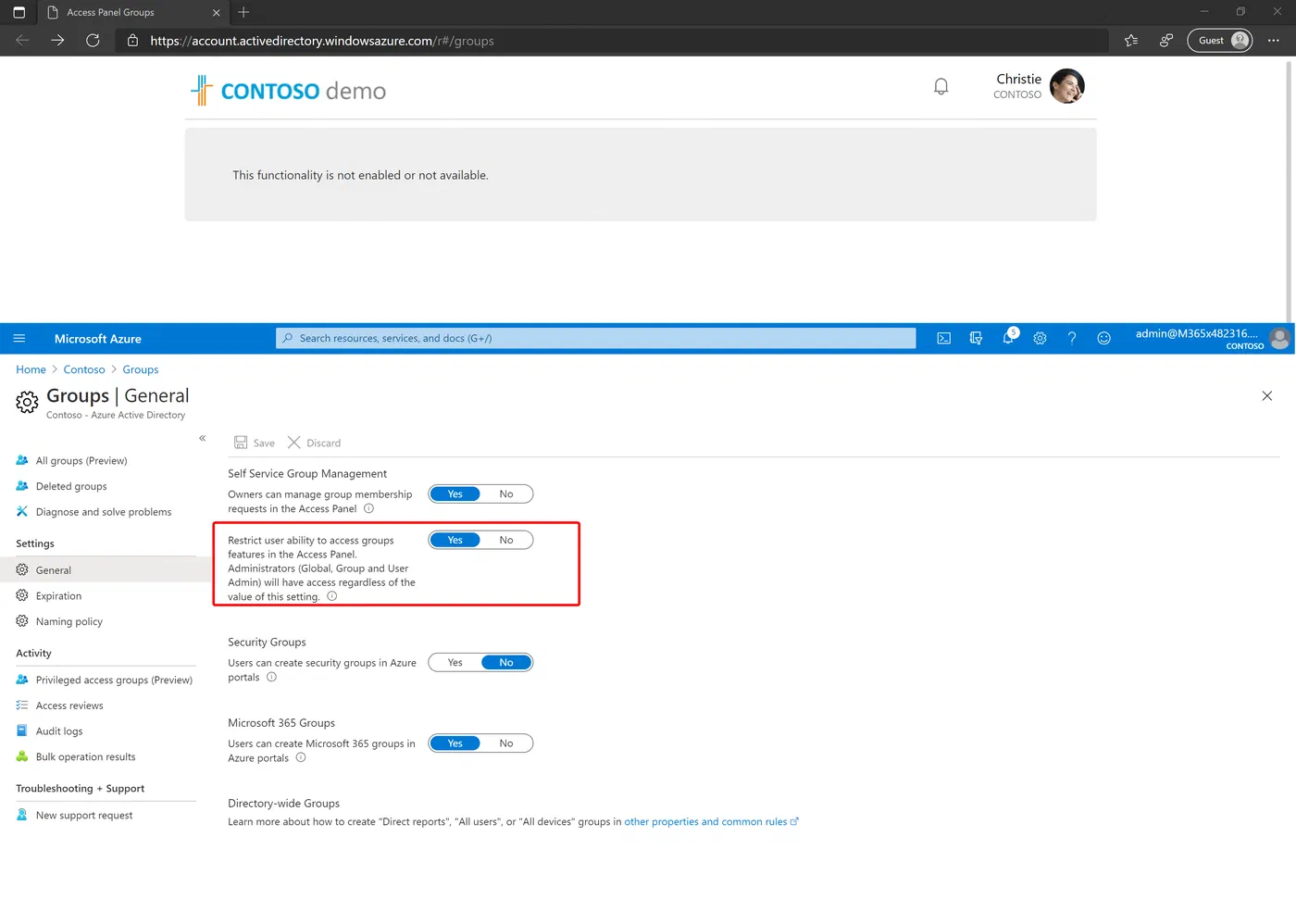Open the Directory + subscription filter icon
Viewport: 1296px width, 924px height.
click(x=976, y=339)
